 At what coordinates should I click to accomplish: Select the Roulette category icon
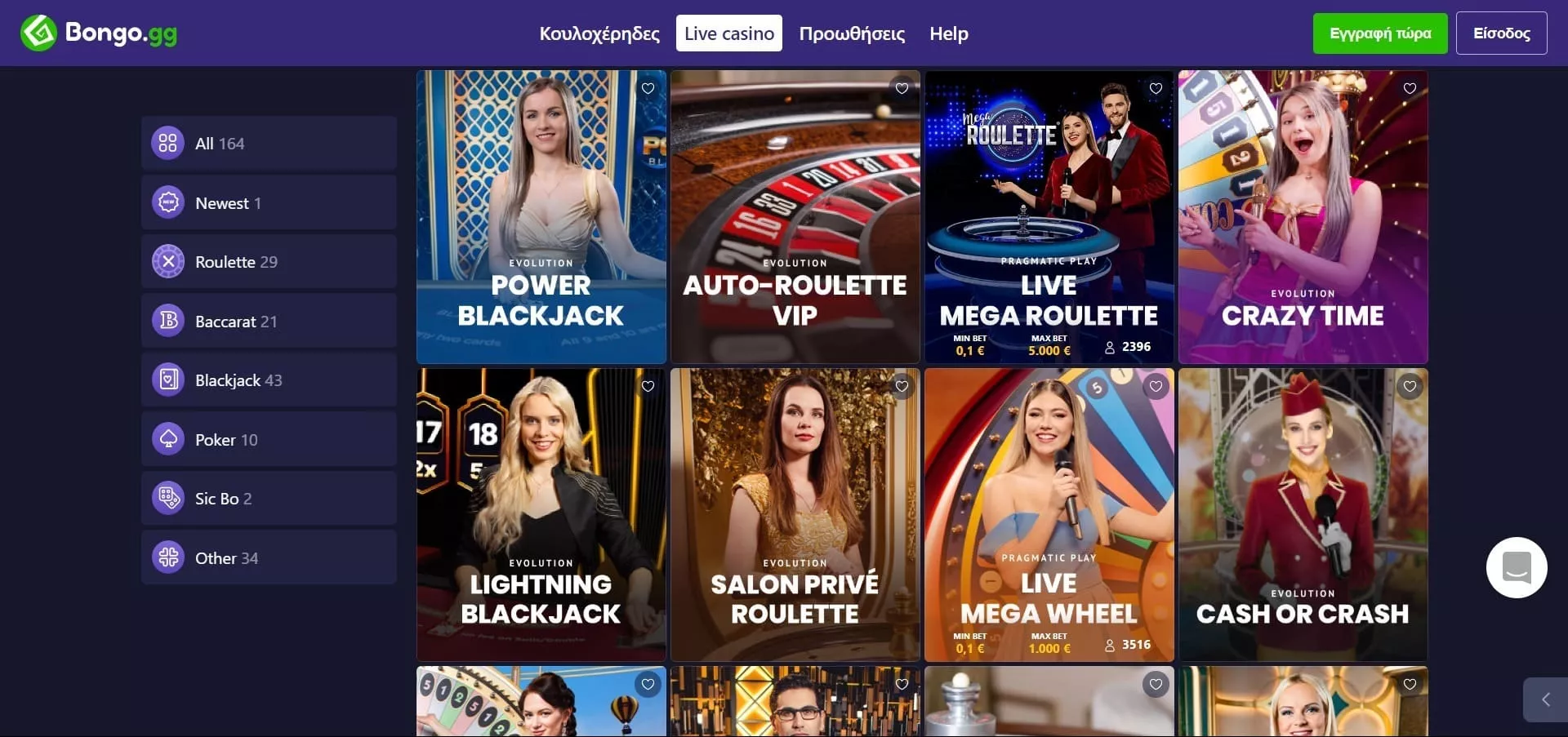[168, 261]
